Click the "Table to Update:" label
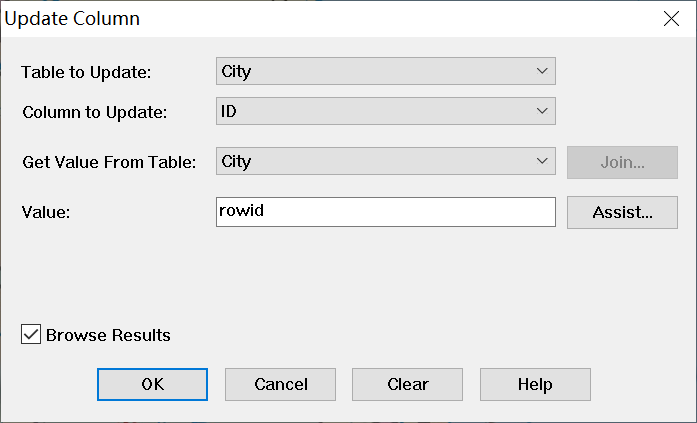 85,72
